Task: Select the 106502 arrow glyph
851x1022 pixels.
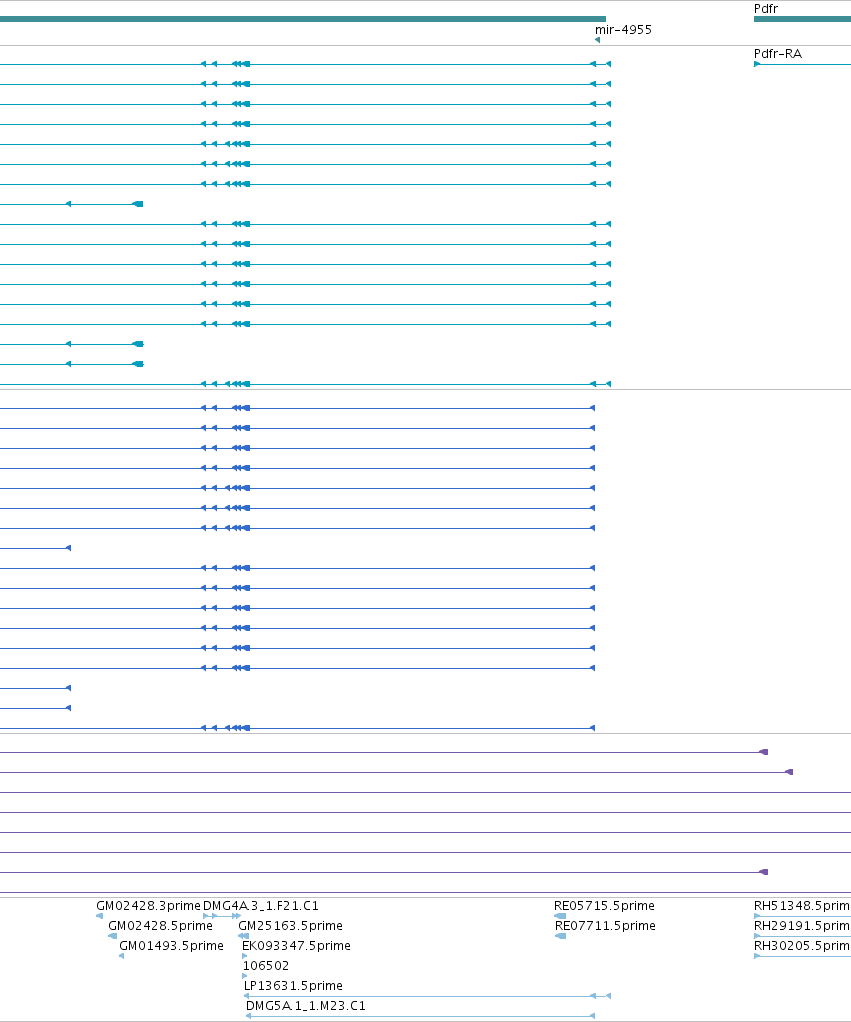Action: click(245, 976)
